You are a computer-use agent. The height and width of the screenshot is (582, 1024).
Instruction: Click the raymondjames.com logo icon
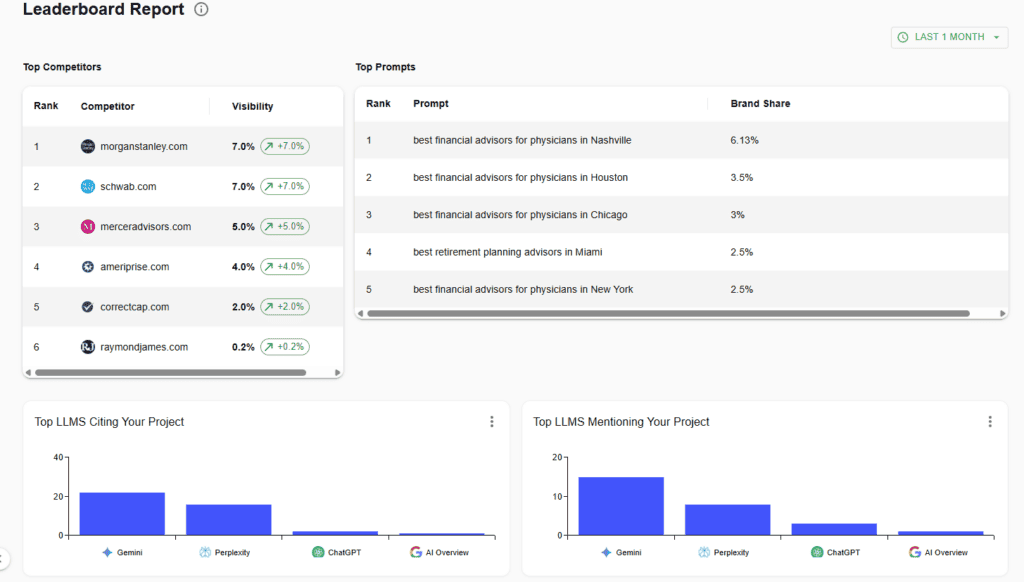point(88,347)
